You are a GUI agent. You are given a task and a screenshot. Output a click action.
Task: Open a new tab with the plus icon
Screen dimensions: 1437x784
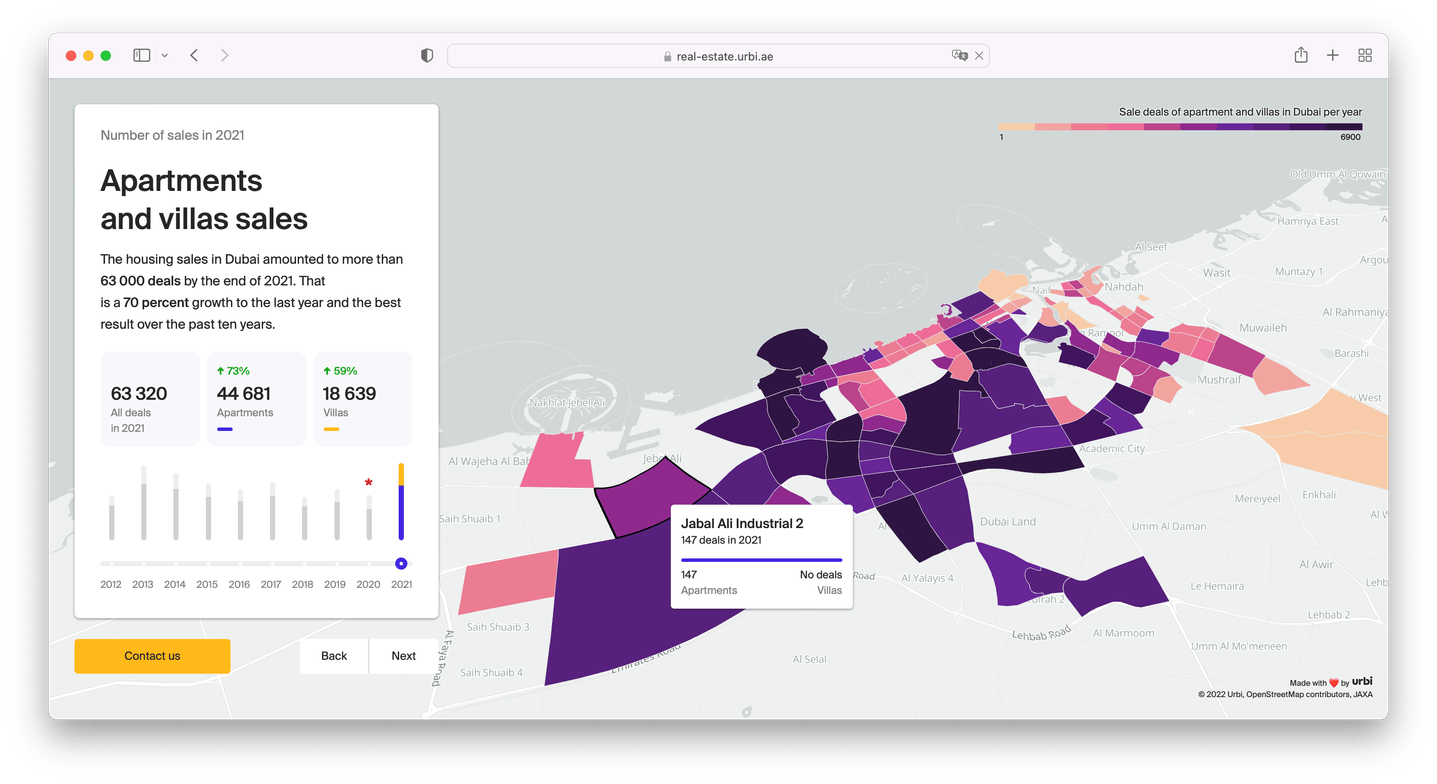1332,55
